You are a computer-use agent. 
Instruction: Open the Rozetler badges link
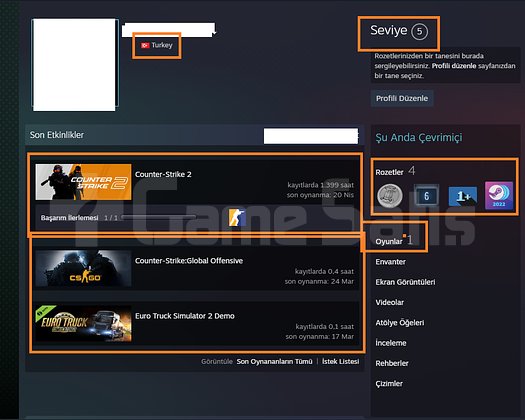pyautogui.click(x=389, y=172)
